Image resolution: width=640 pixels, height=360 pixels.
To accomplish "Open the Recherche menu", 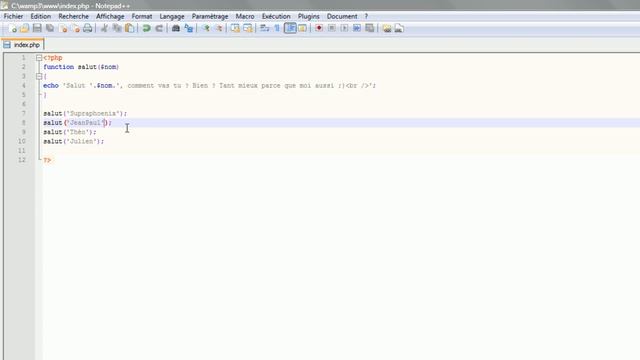I will [73, 16].
